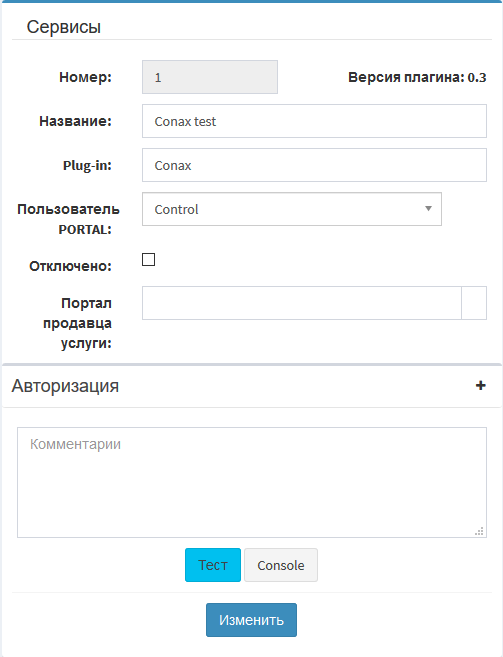Open the Console button

click(281, 565)
